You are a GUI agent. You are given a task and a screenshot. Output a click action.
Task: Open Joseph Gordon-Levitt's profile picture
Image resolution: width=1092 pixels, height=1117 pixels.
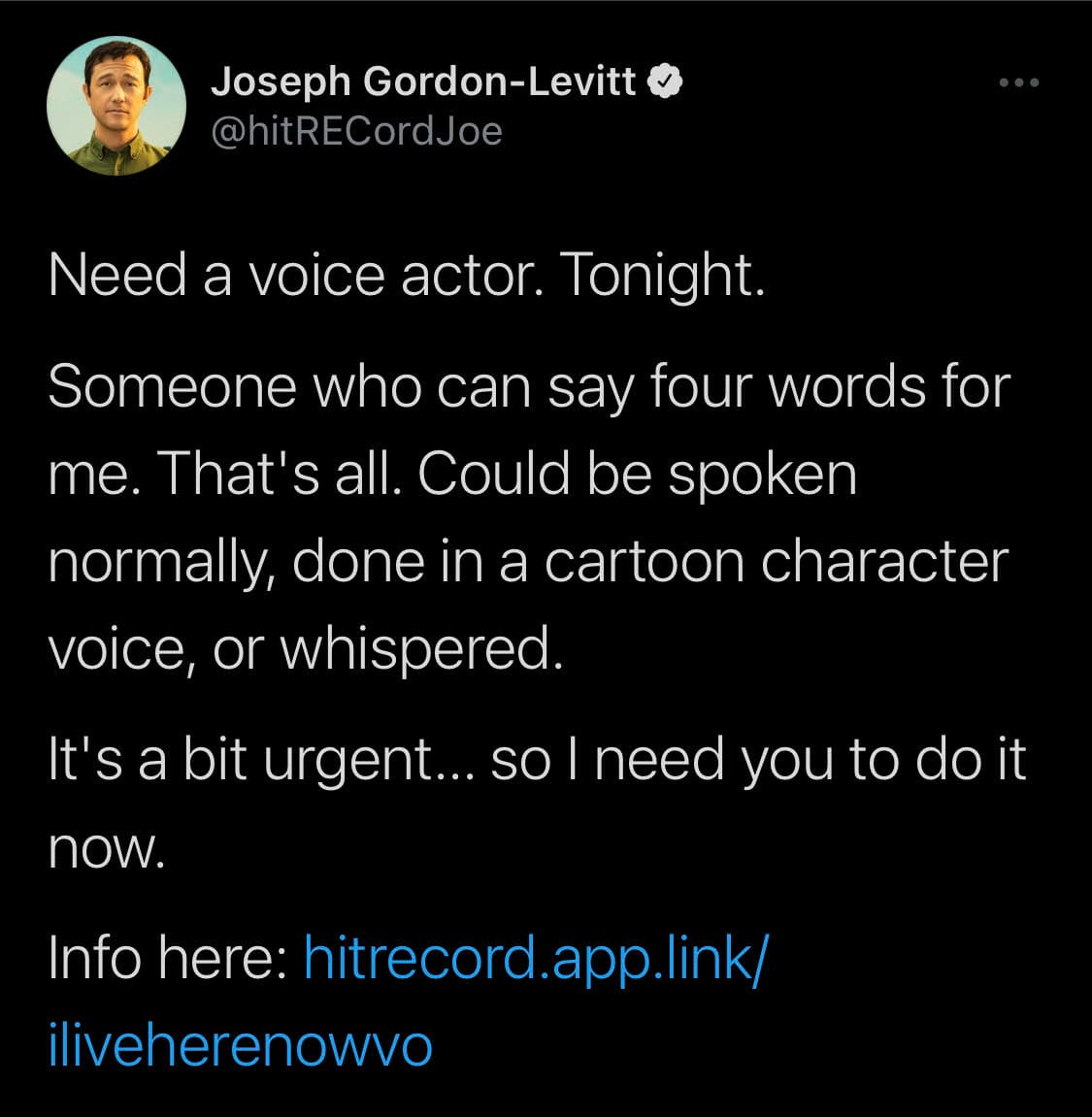pyautogui.click(x=116, y=107)
